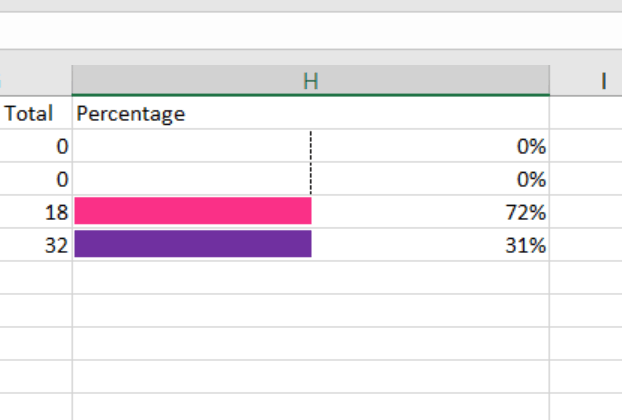This screenshot has width=622, height=420.
Task: Click the border between columns H and I headers
Action: (550, 81)
